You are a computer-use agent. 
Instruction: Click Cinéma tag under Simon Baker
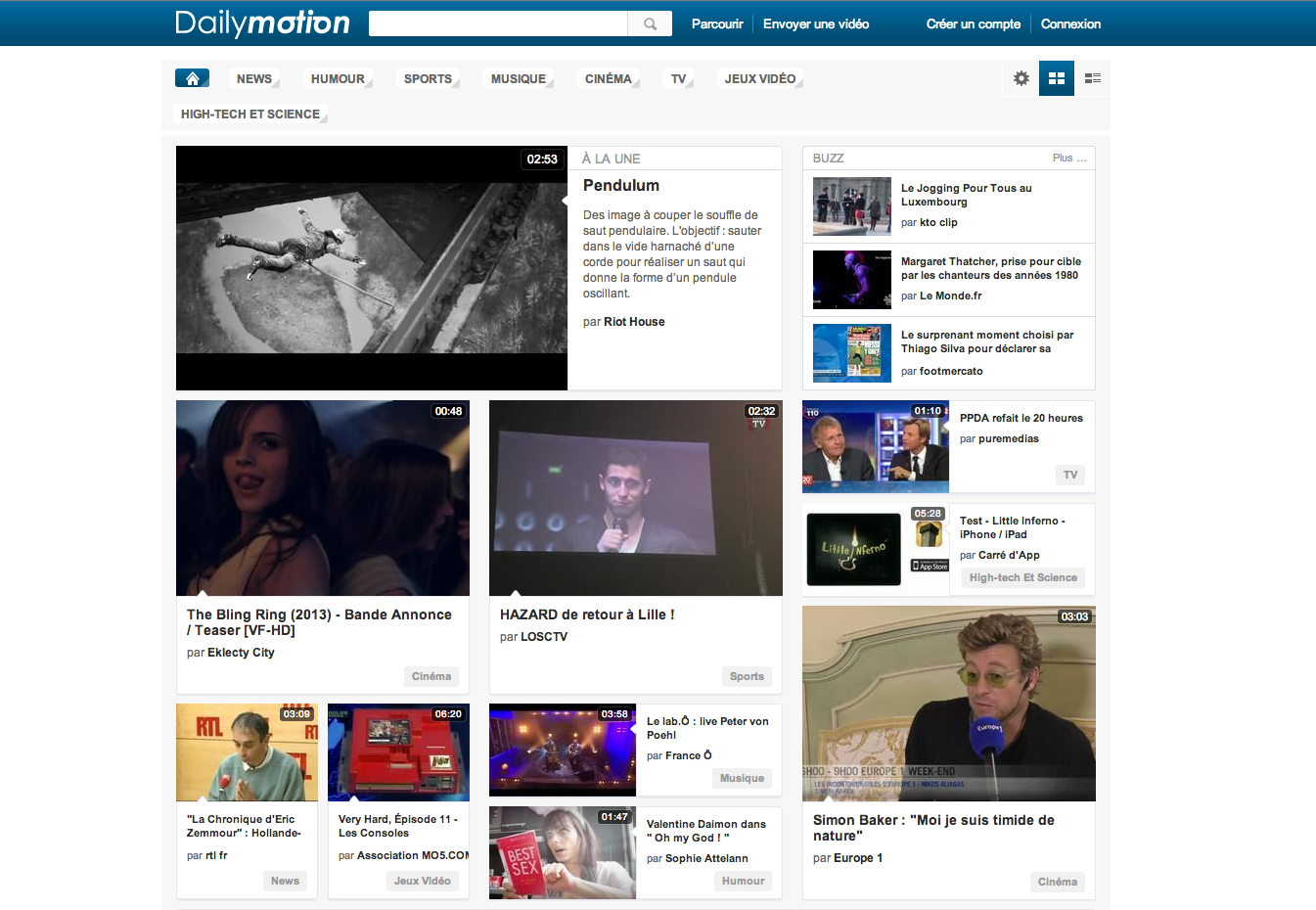[x=1058, y=882]
